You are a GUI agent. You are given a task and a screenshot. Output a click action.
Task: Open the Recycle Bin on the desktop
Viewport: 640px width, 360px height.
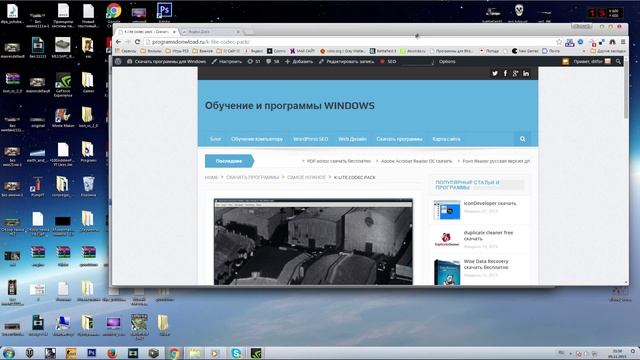click(89, 186)
